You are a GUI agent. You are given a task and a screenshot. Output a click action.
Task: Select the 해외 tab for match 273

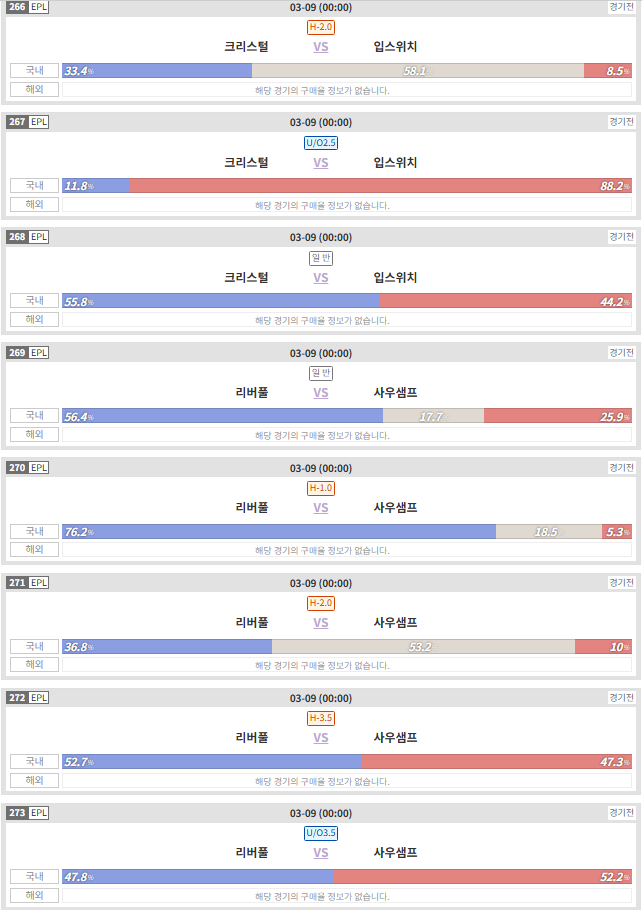[34, 895]
